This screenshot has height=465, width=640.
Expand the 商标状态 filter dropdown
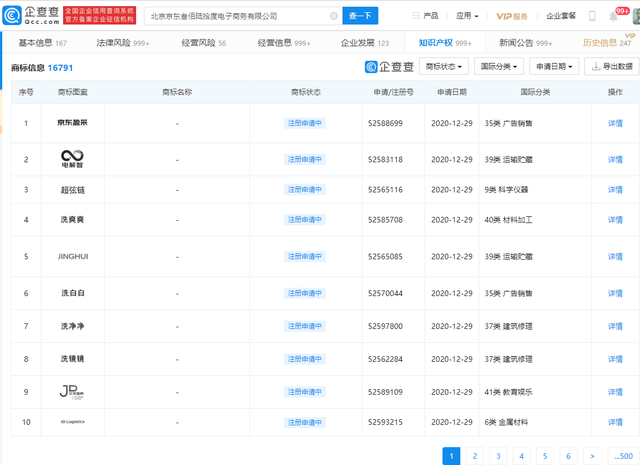click(444, 66)
